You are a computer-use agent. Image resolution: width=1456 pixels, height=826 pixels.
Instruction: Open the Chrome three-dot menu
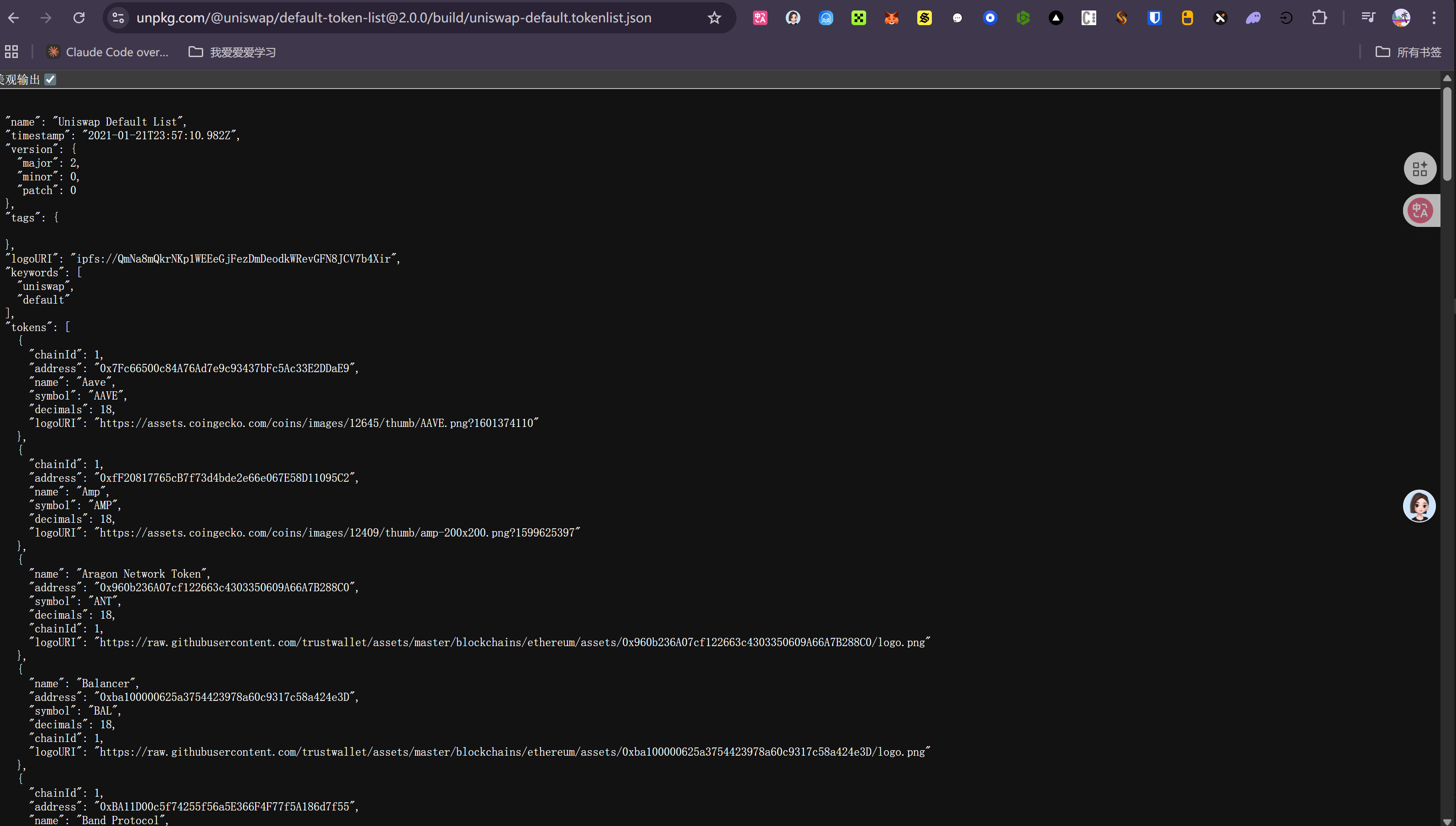click(x=1434, y=18)
